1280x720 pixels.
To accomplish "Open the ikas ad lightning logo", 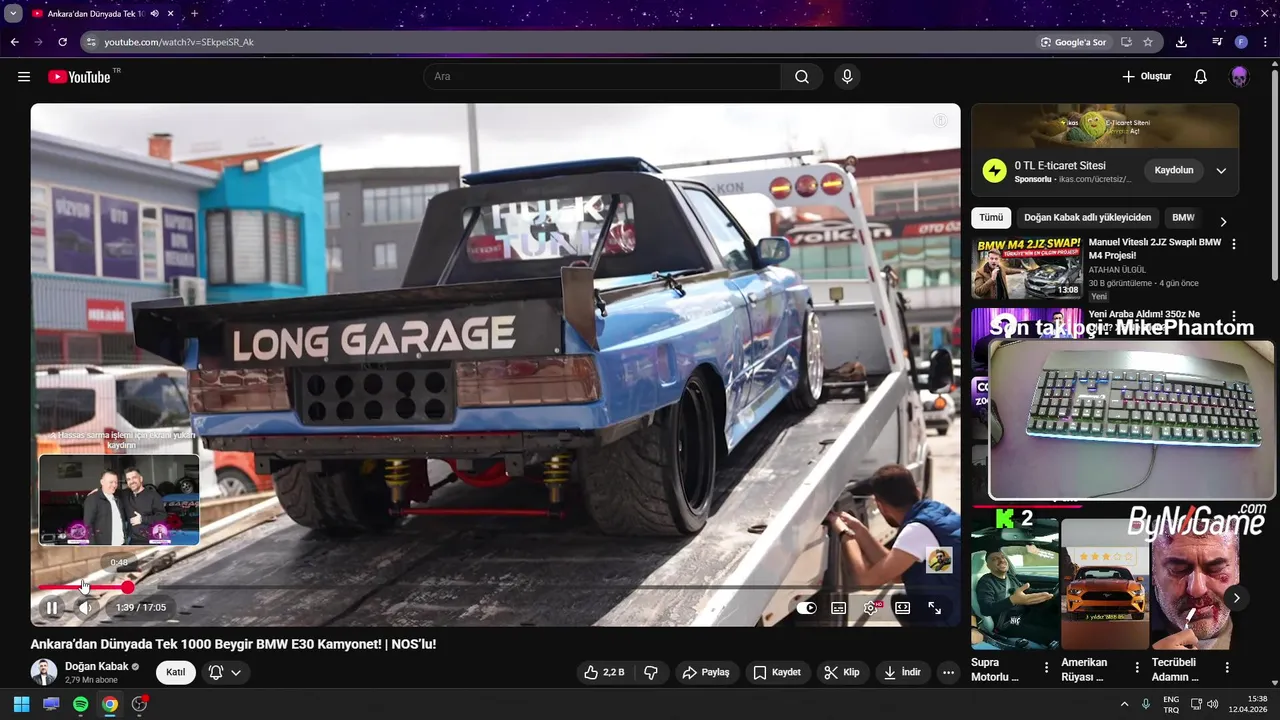I will (x=994, y=171).
